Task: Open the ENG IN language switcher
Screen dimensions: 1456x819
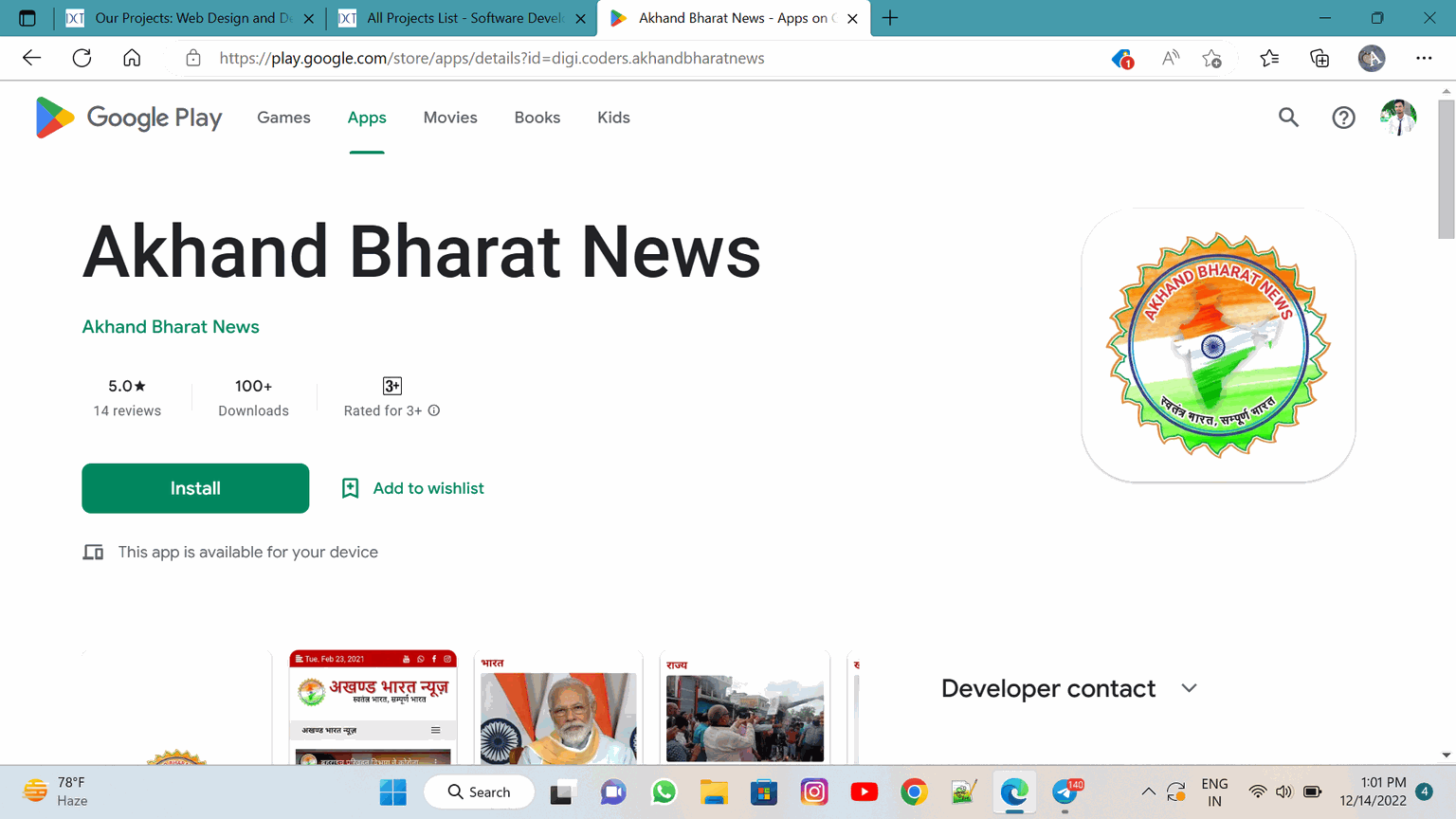Action: [1214, 792]
